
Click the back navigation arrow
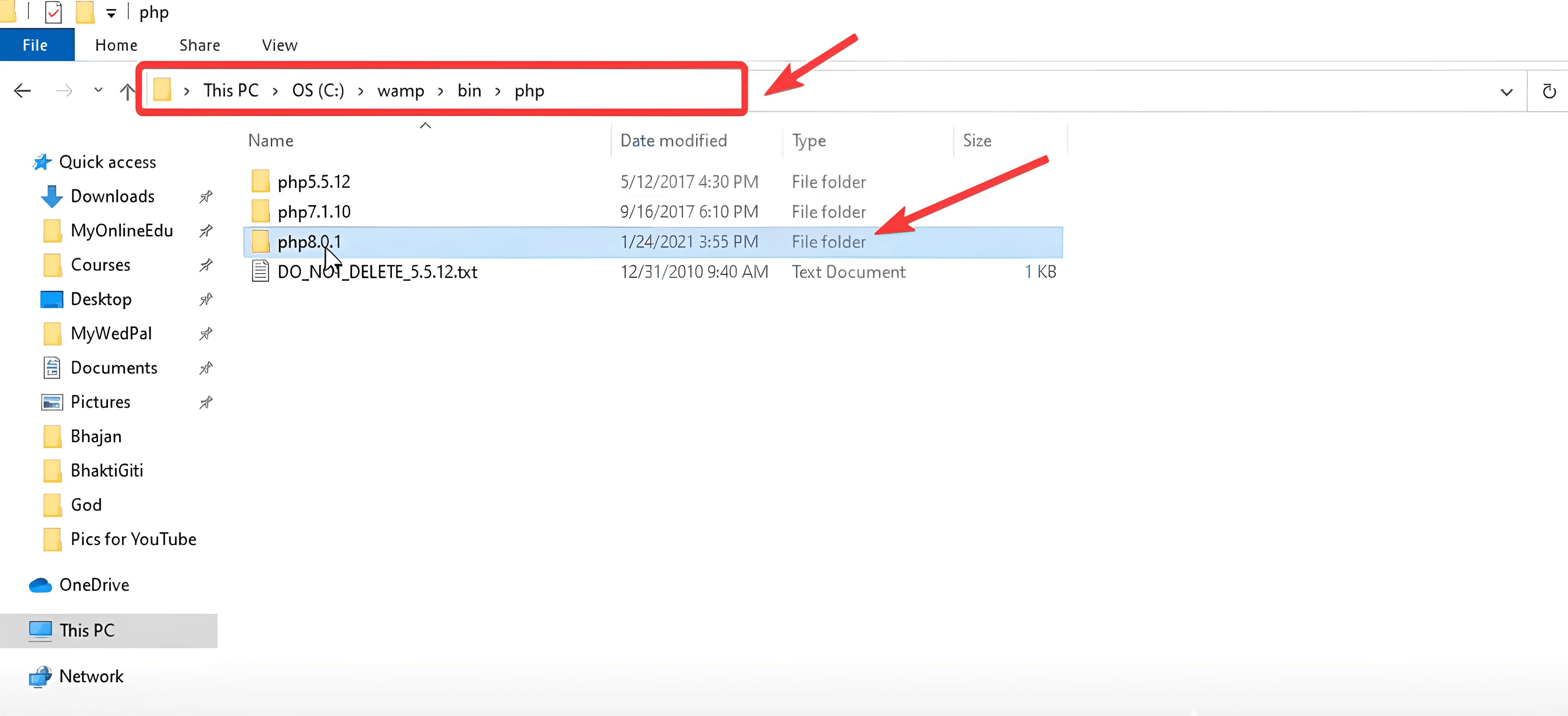[x=22, y=90]
